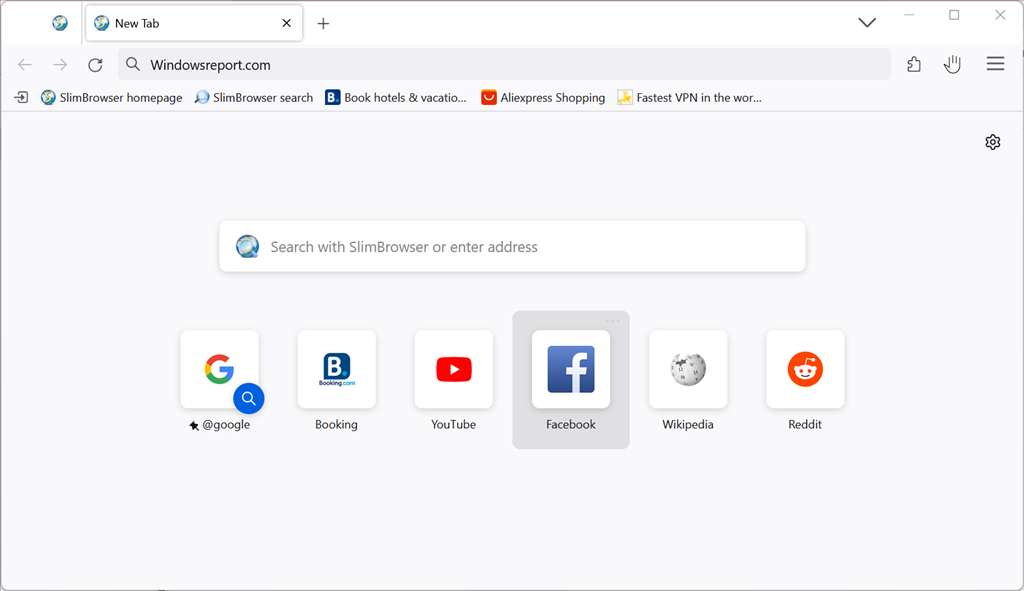Open the YouTube shortcut tile
1024x591 pixels.
click(x=454, y=369)
